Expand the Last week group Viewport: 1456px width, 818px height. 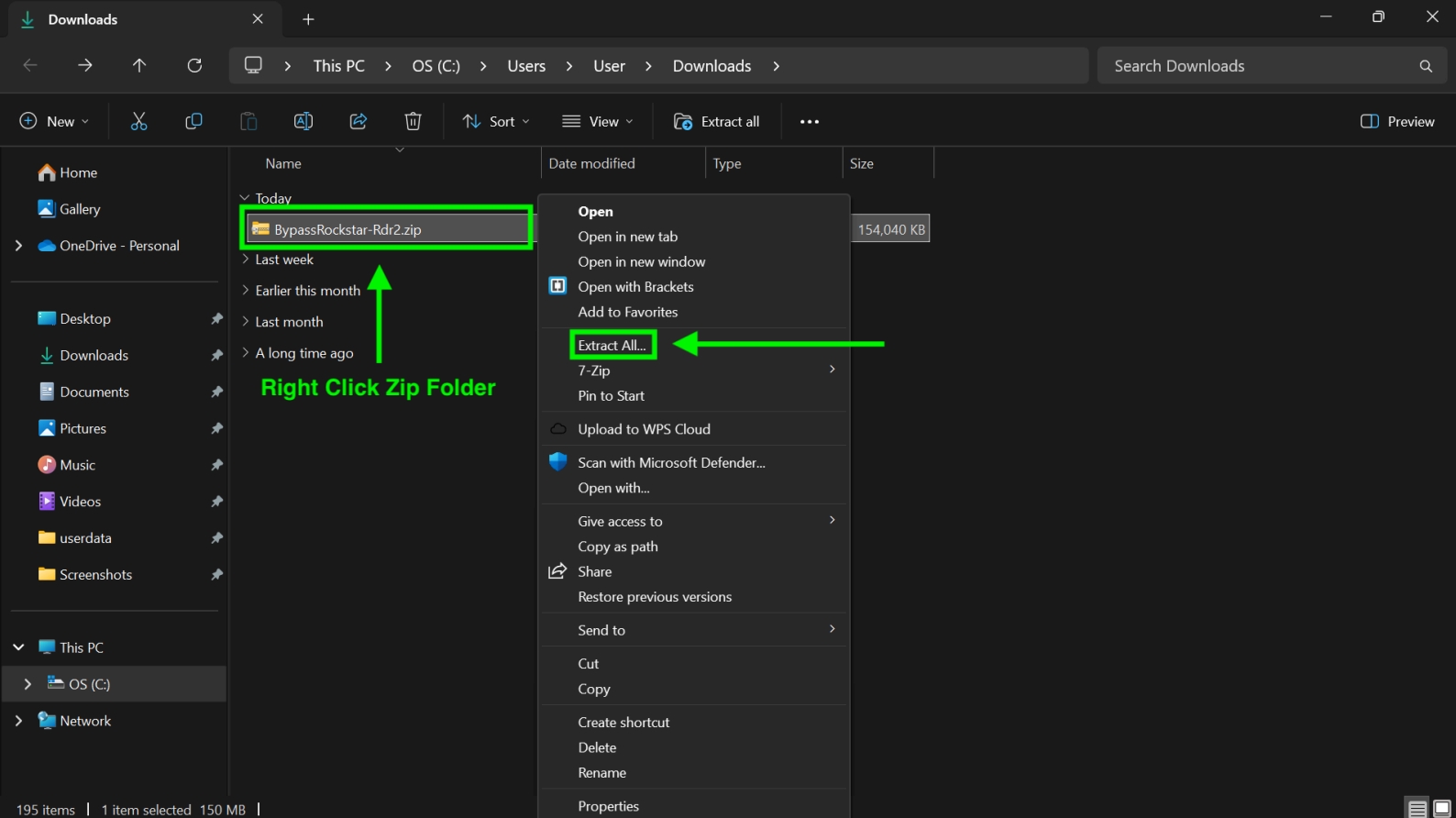click(x=245, y=260)
